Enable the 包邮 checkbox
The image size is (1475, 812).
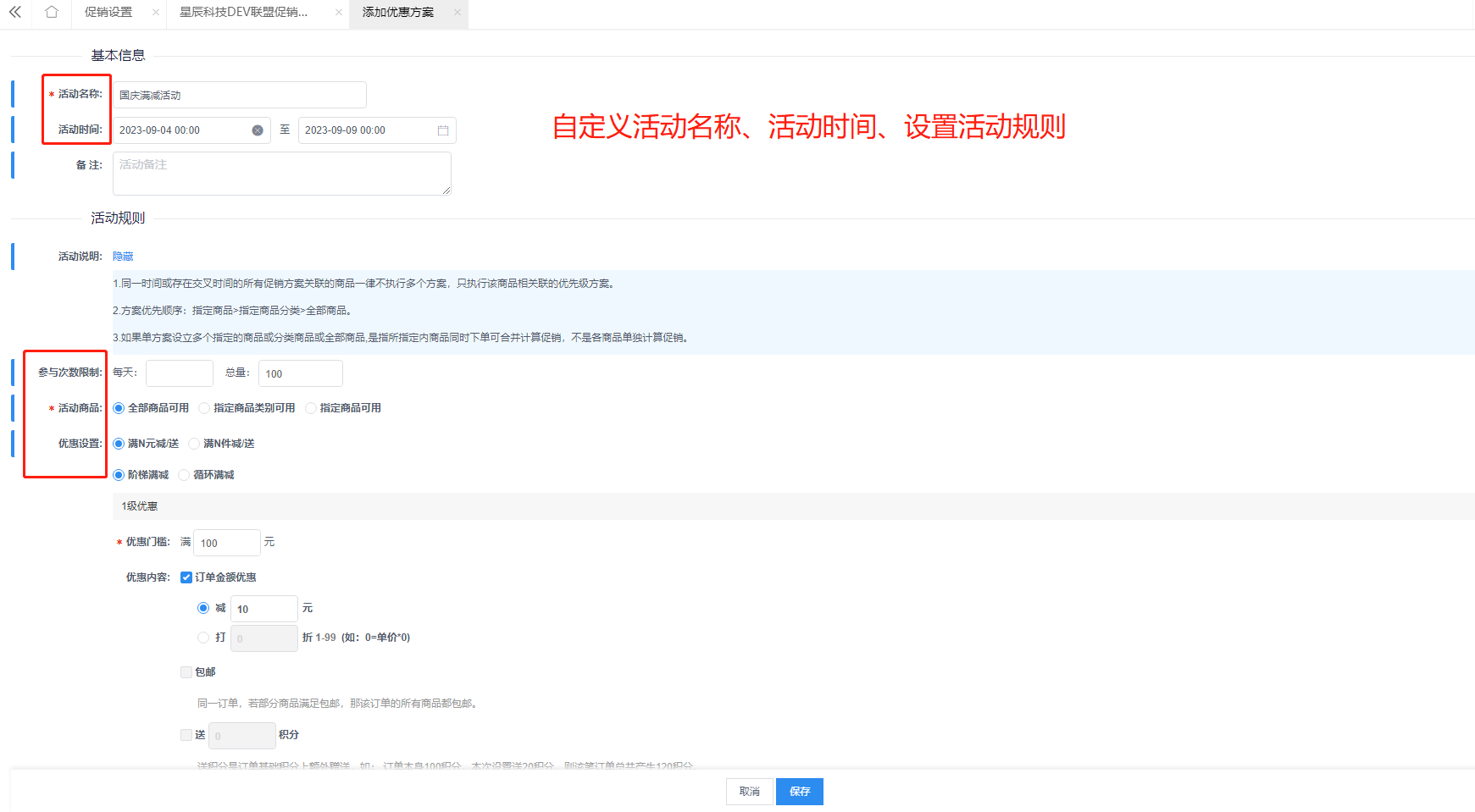pyautogui.click(x=186, y=672)
